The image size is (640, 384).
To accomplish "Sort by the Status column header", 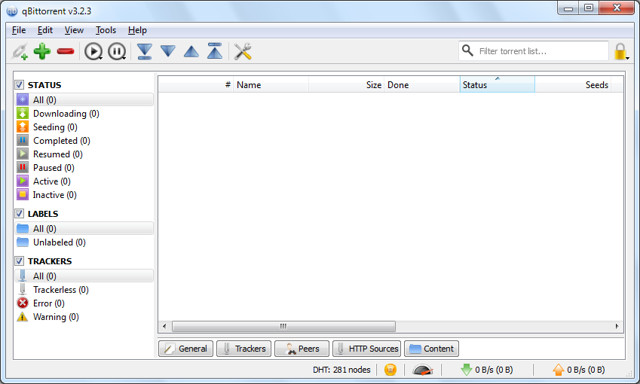I will [497, 84].
